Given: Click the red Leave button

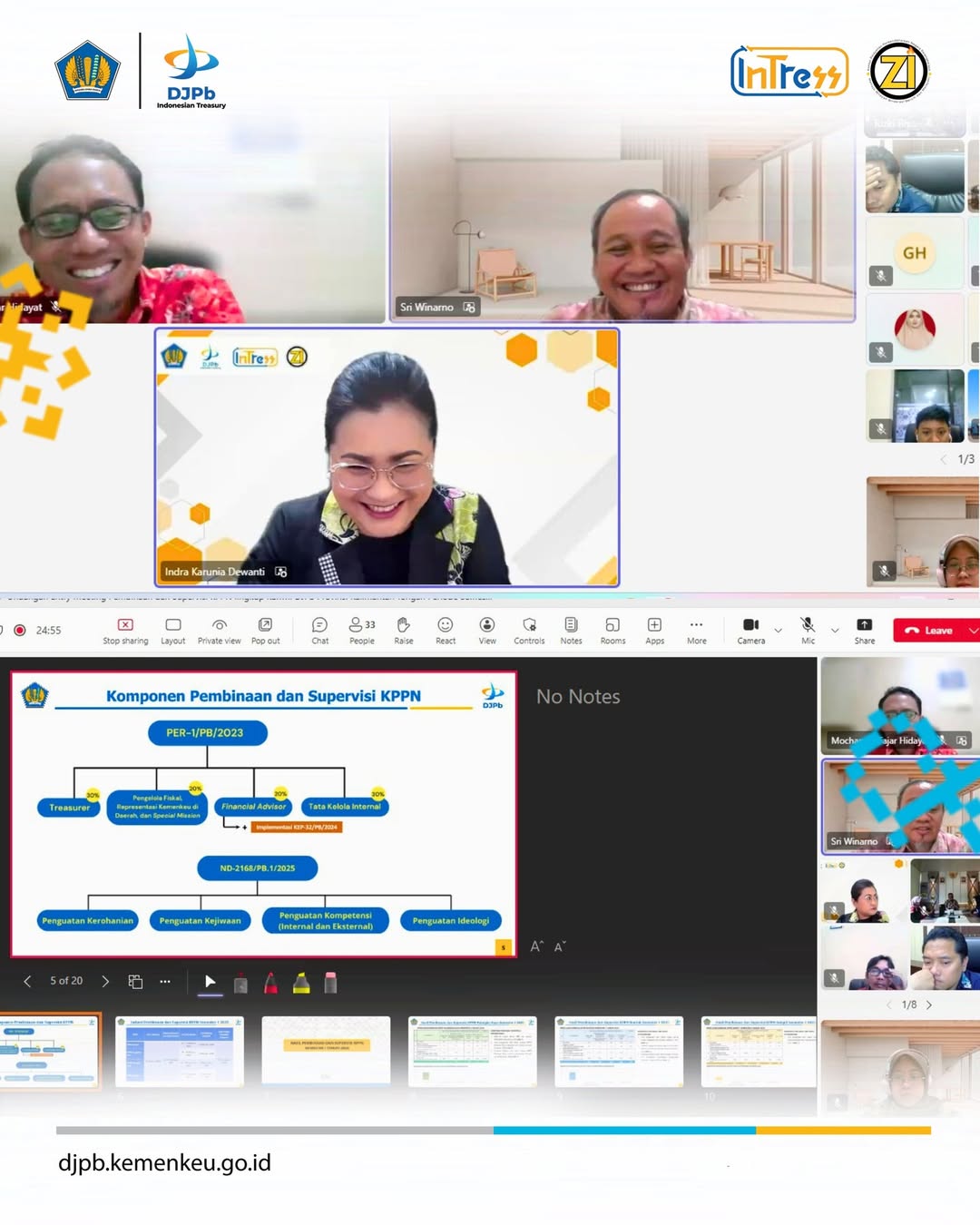Looking at the screenshot, I should (929, 630).
